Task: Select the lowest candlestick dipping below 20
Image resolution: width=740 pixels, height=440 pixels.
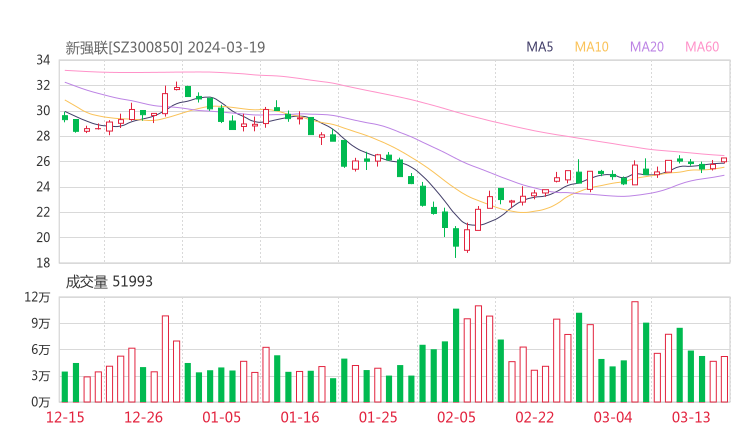Action: [455, 242]
